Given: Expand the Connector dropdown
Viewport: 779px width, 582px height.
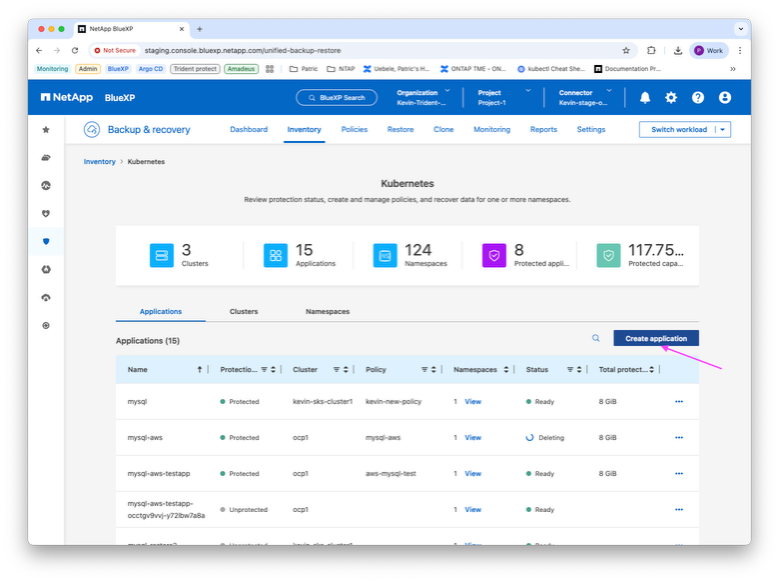Looking at the screenshot, I should pyautogui.click(x=609, y=90).
